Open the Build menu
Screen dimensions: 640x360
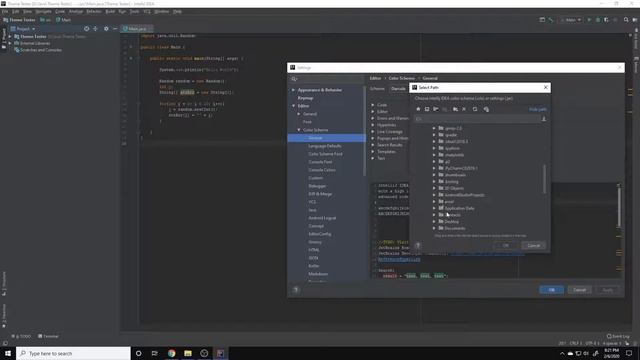tap(110, 11)
